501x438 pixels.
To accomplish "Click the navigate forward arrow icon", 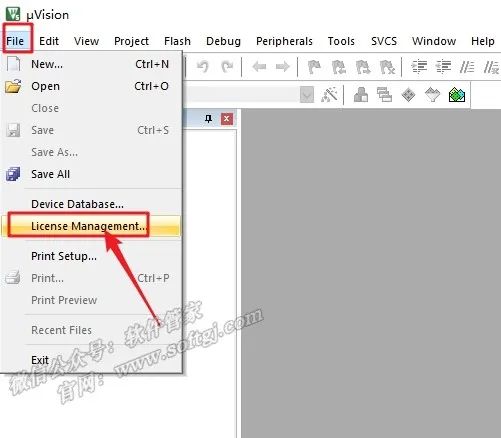I will [283, 67].
